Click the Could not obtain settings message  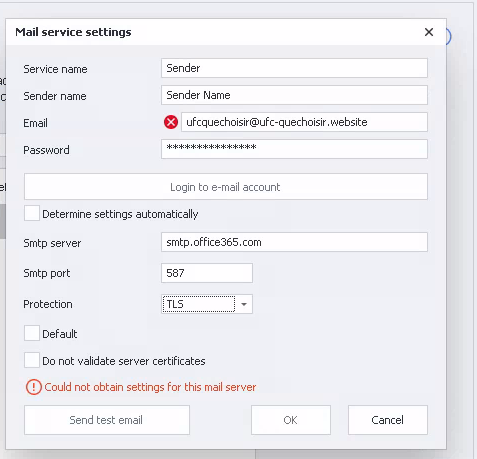[150, 387]
